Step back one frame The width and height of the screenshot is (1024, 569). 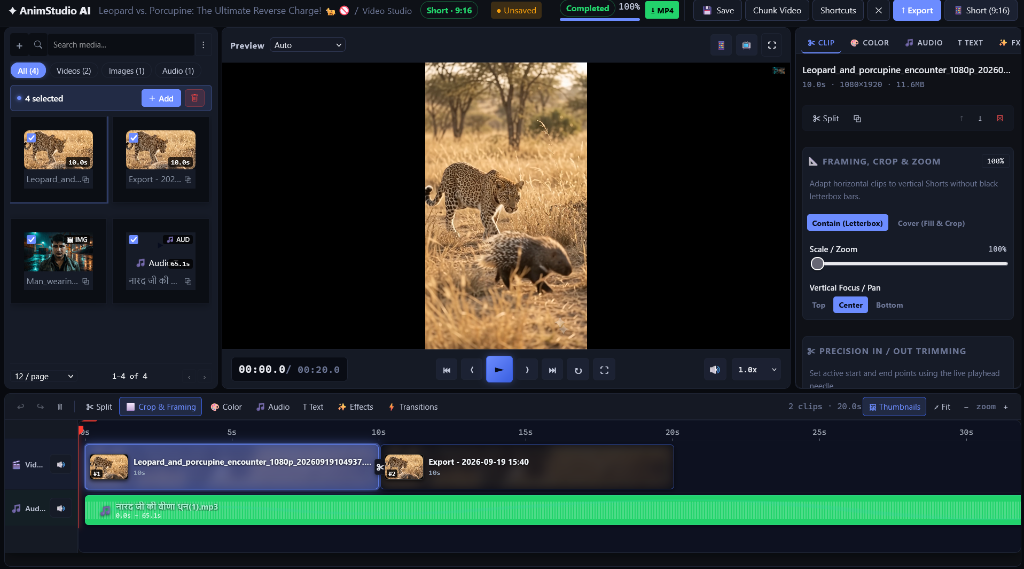click(472, 370)
